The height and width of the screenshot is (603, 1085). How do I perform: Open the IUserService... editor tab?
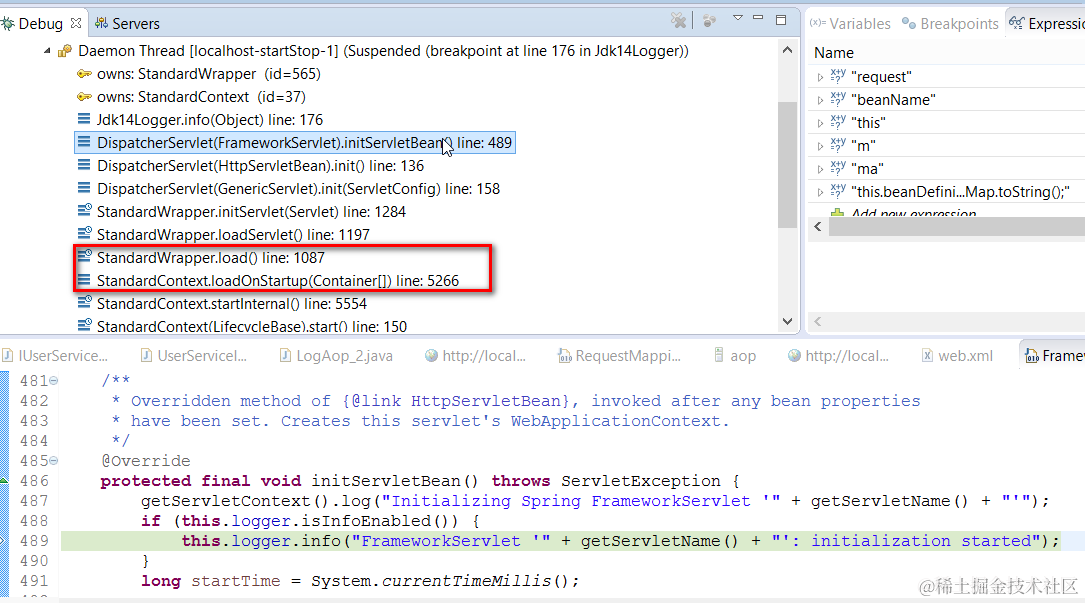55,356
